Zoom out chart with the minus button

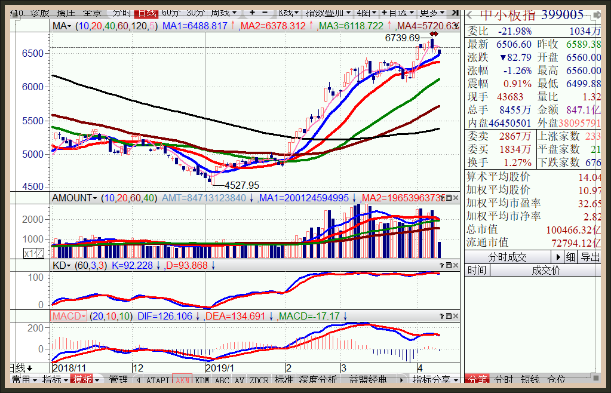[265, 13]
